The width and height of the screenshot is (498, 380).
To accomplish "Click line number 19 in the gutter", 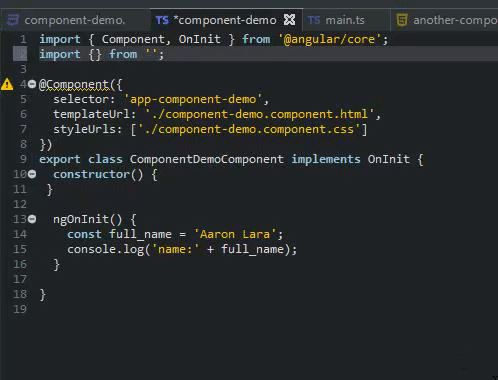I will coord(20,309).
